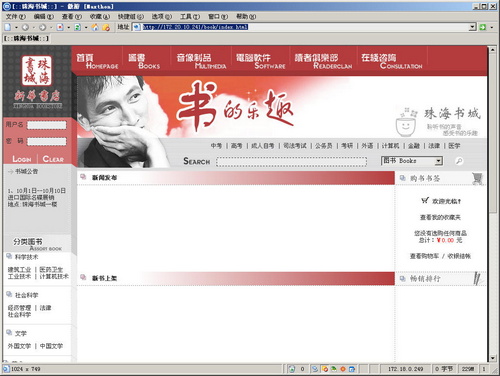The image size is (500, 376).
Task: Open the Favorites star toolbar icon
Action: (x=106, y=27)
